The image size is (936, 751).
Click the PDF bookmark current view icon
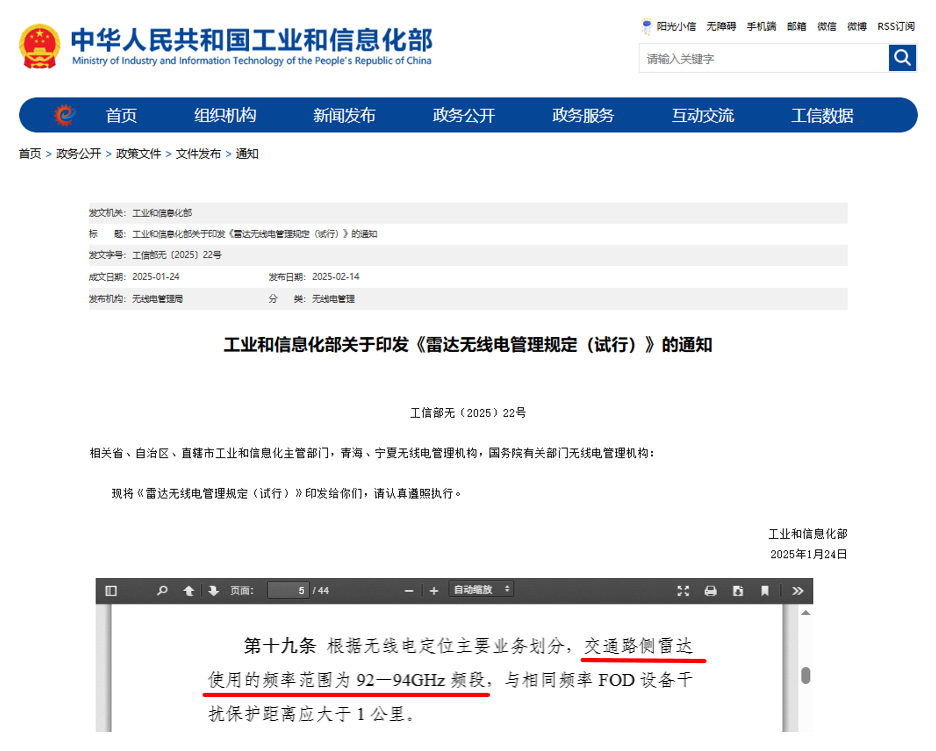point(764,591)
